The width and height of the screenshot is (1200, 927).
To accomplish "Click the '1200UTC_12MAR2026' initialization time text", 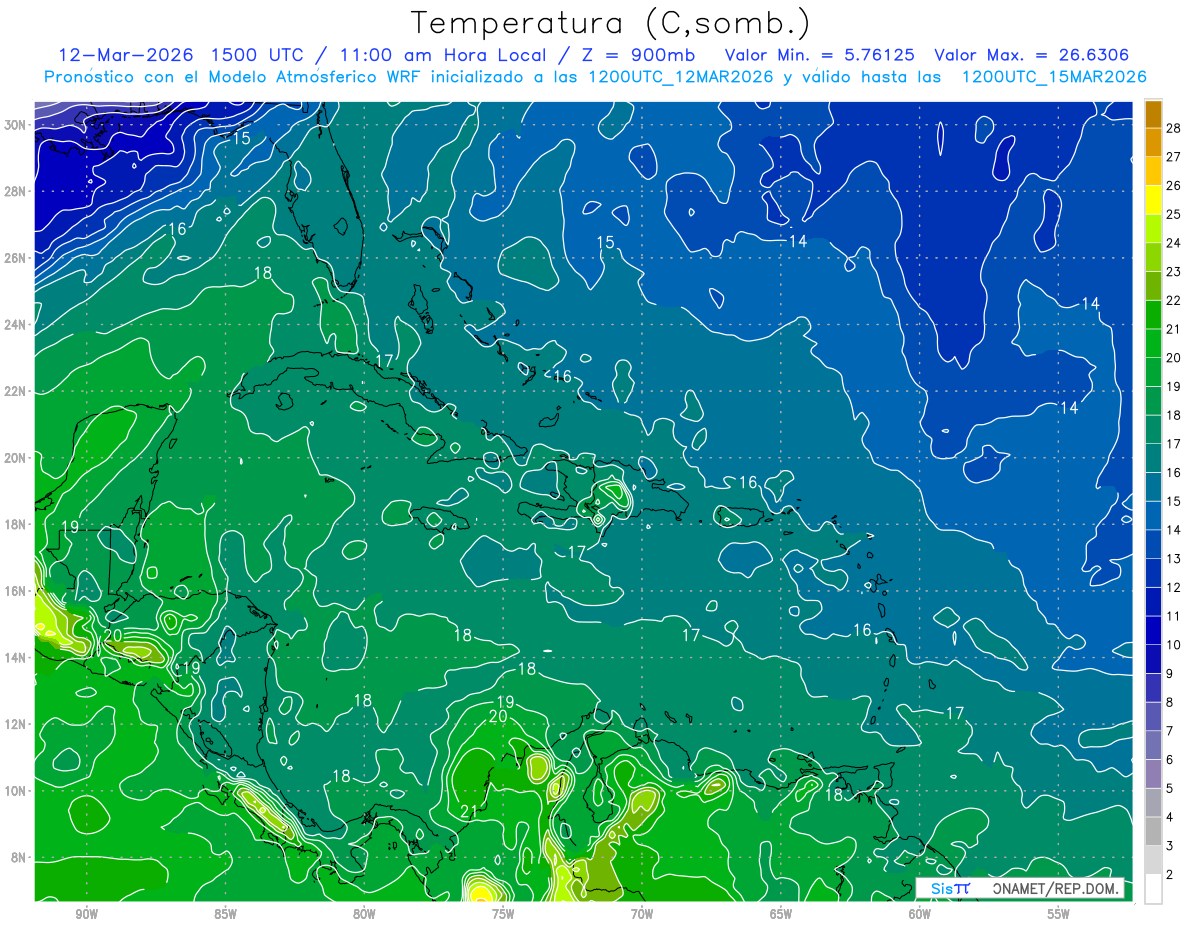I will (679, 77).
